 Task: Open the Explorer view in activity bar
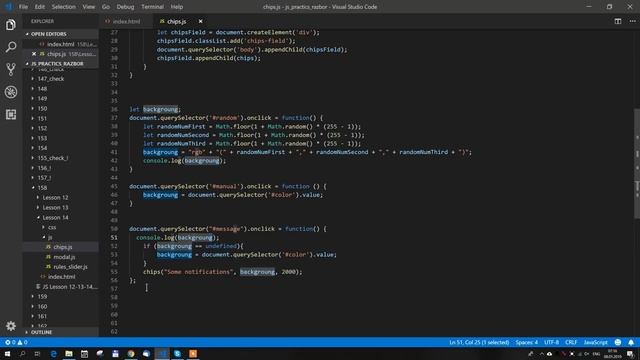click(11, 25)
